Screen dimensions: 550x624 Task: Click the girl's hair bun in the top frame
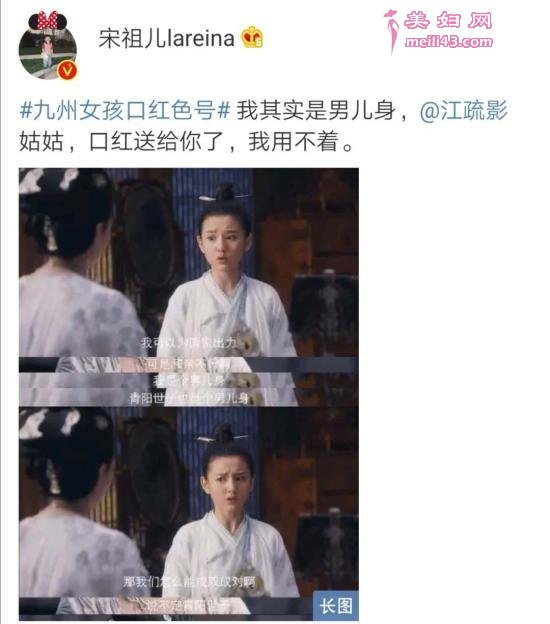[226, 193]
